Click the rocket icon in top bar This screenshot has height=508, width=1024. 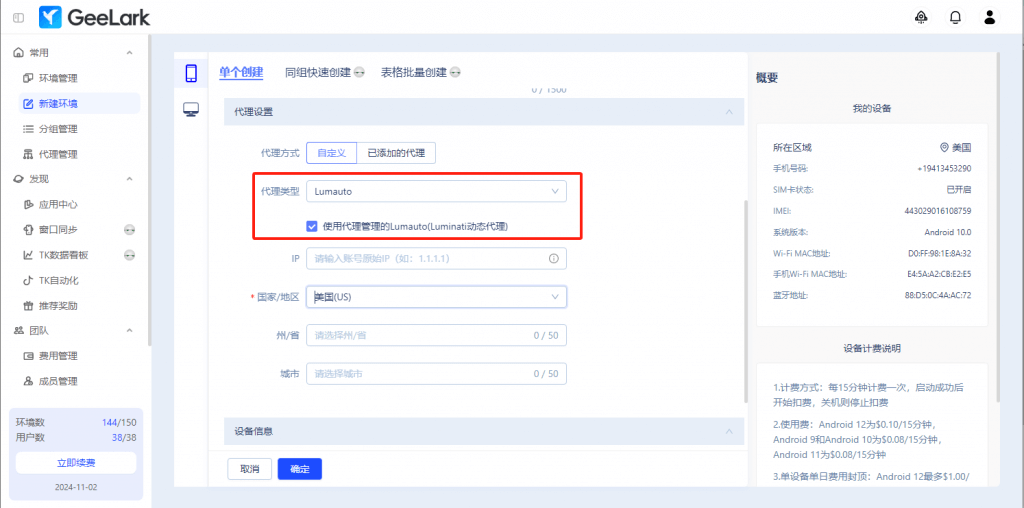[x=921, y=17]
